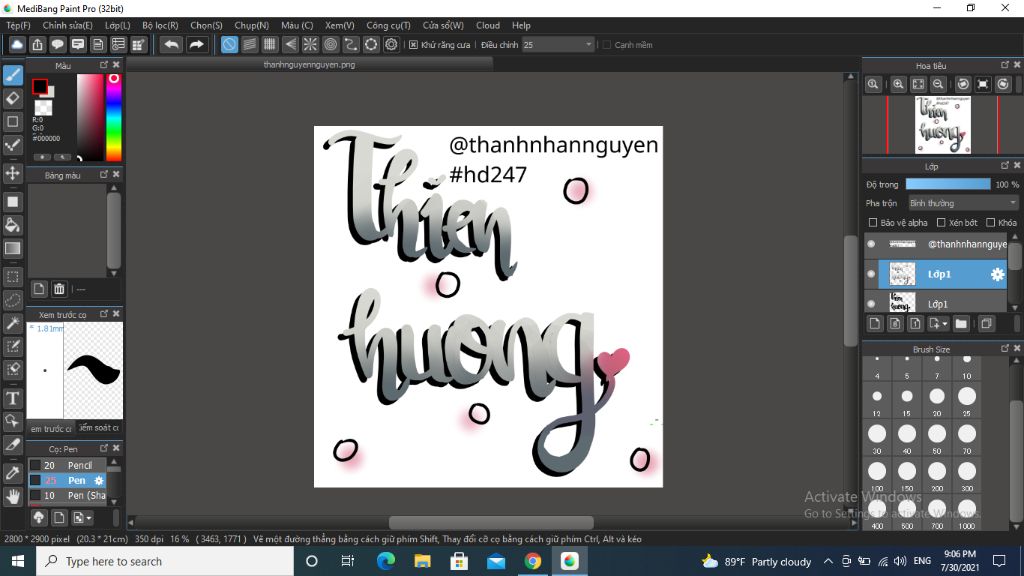Add a new layer in layer panel
Image resolution: width=1024 pixels, height=576 pixels.
click(875, 323)
